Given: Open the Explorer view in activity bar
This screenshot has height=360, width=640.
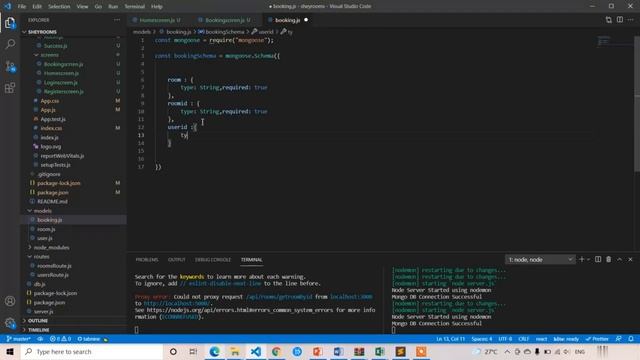Looking at the screenshot, I should pos(10,23).
